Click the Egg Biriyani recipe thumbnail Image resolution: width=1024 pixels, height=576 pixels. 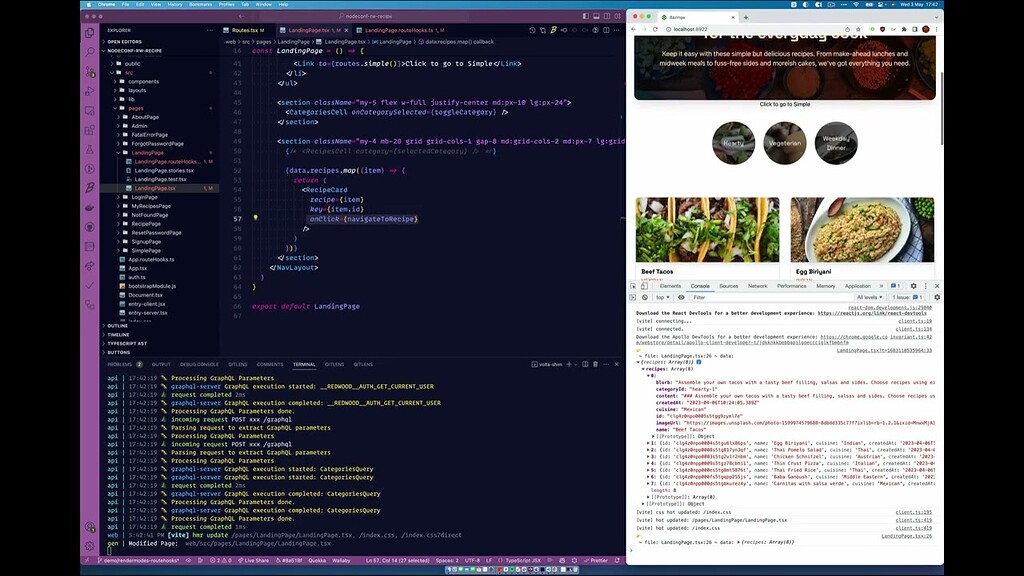pos(860,228)
